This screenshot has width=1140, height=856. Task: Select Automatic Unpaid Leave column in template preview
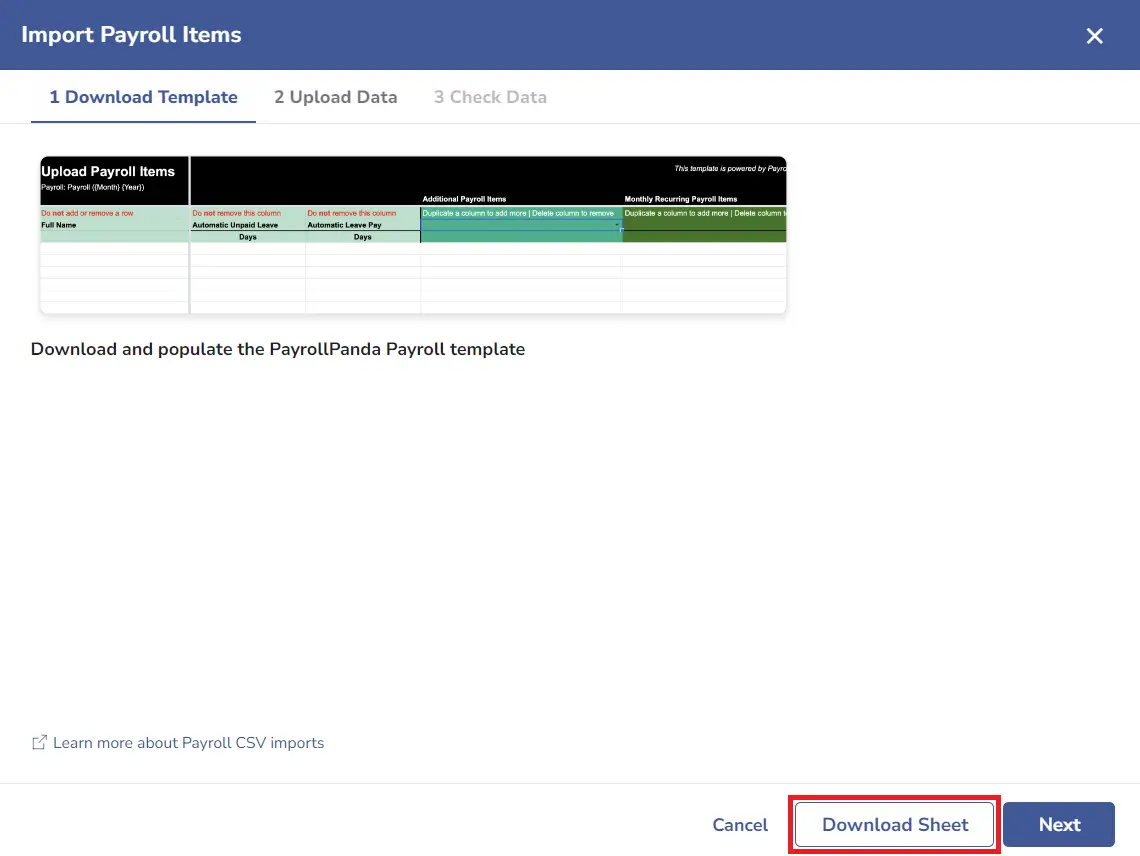[x=235, y=225]
